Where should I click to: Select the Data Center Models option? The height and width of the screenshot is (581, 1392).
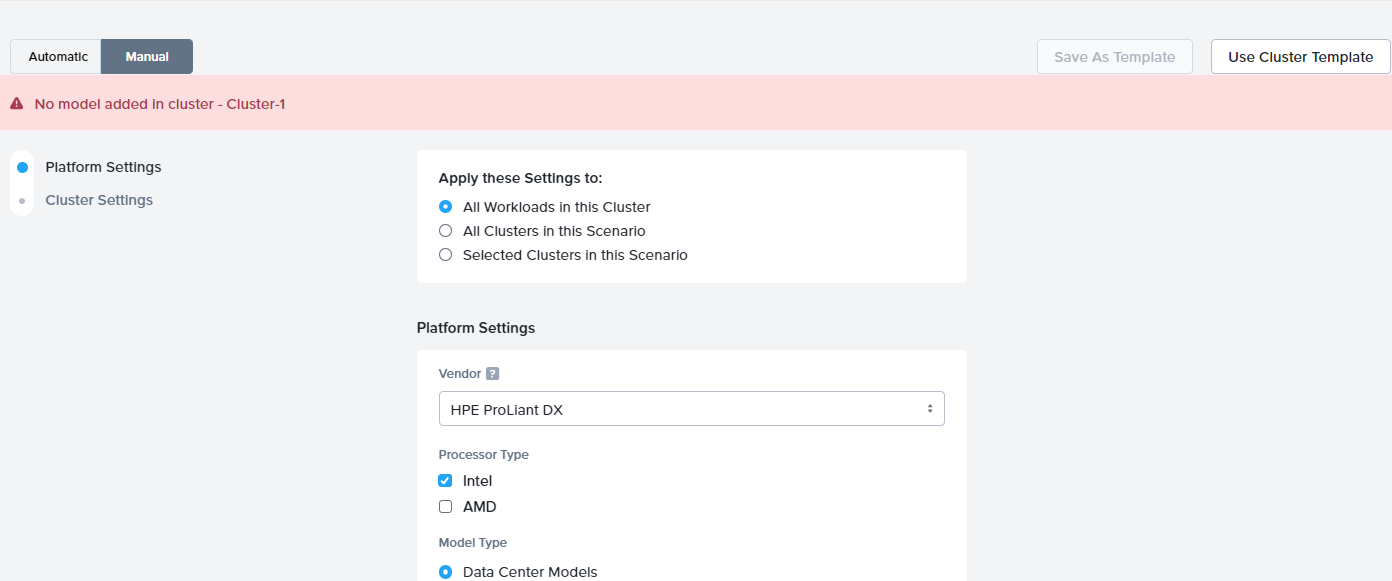click(x=445, y=571)
